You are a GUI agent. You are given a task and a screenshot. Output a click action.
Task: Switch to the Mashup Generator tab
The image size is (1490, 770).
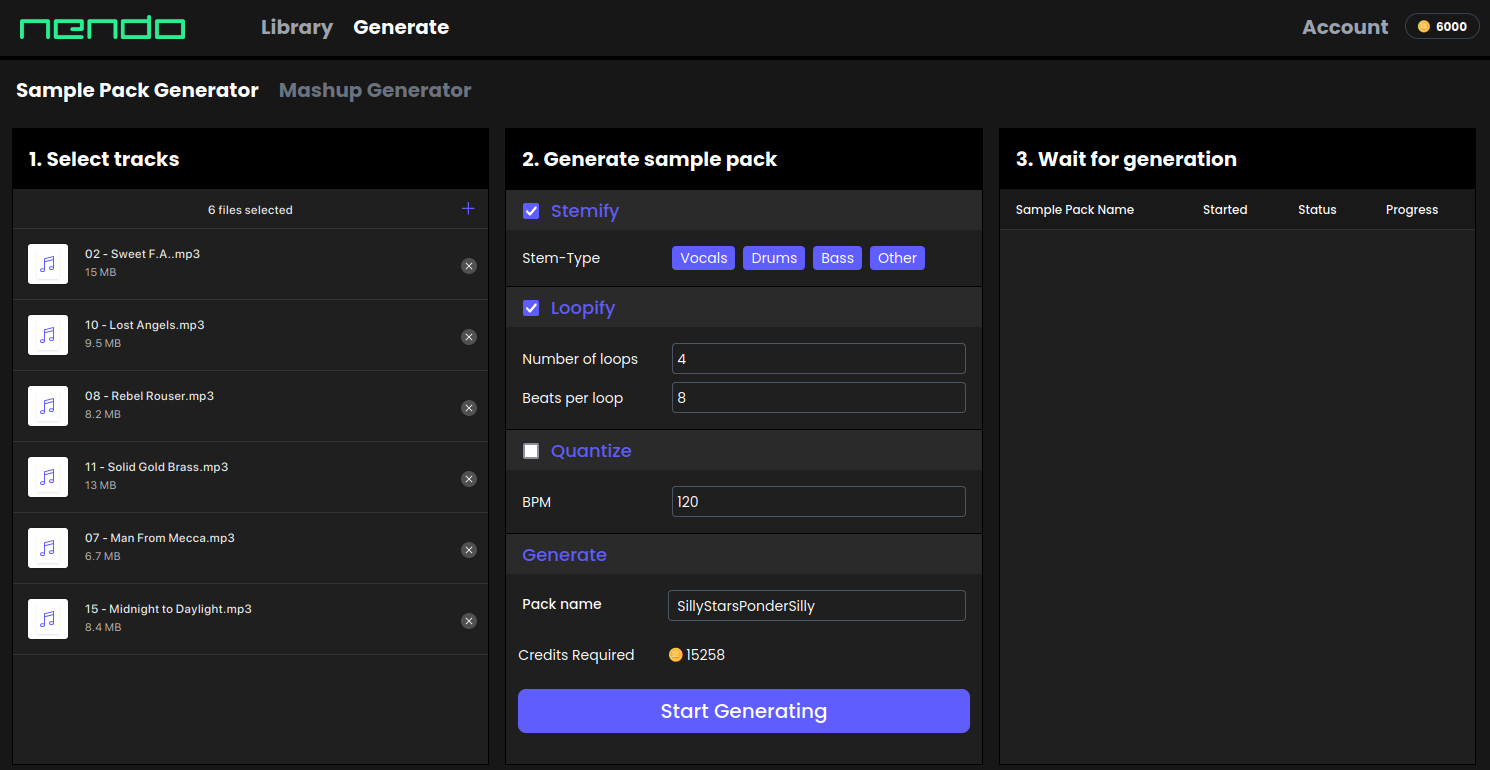click(375, 90)
